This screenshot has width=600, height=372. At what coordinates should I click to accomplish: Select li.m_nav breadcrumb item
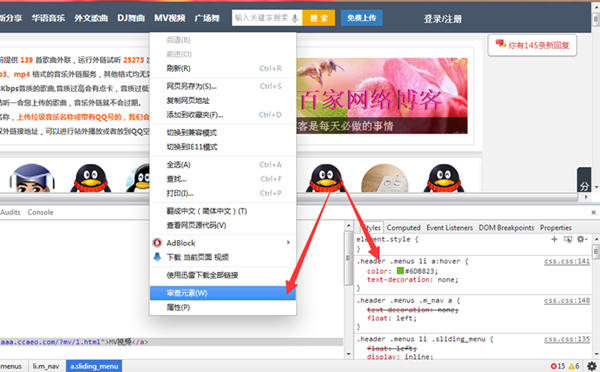[x=46, y=366]
